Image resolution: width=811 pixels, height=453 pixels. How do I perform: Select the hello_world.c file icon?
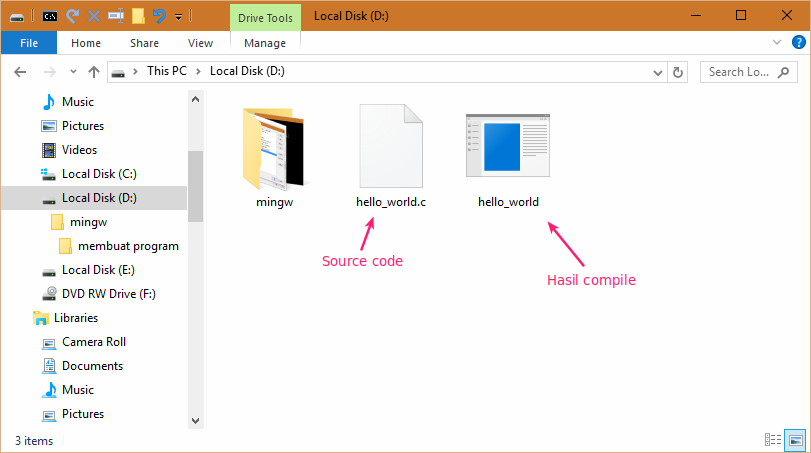click(391, 146)
